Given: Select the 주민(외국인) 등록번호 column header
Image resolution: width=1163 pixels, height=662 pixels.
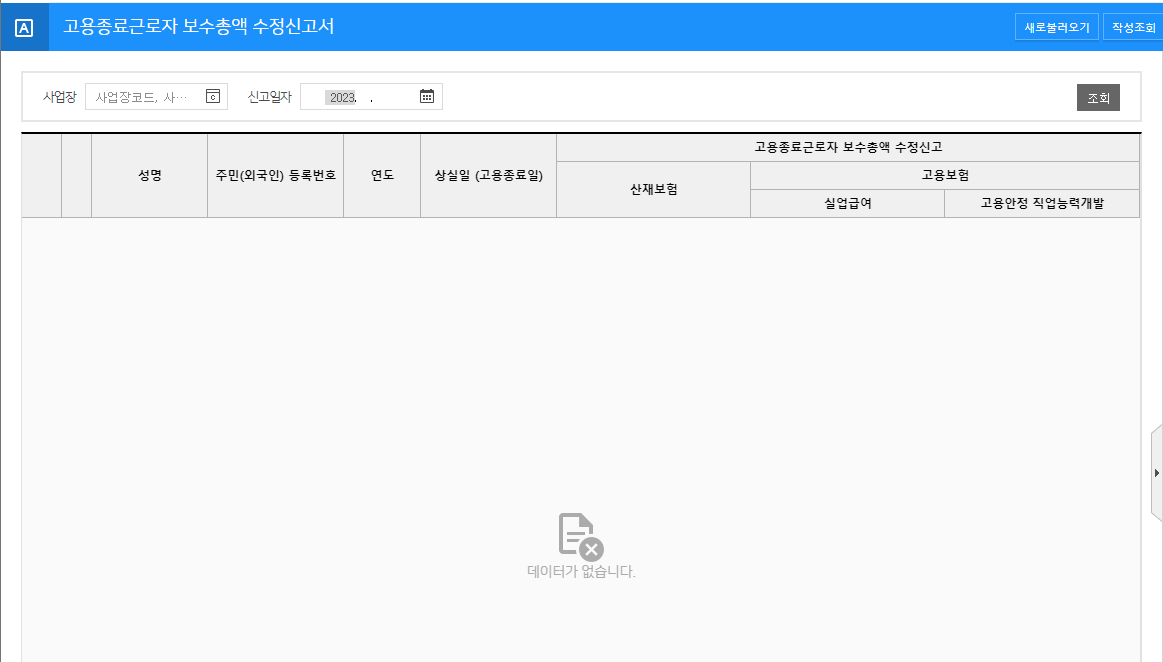Looking at the screenshot, I should coord(276,176).
